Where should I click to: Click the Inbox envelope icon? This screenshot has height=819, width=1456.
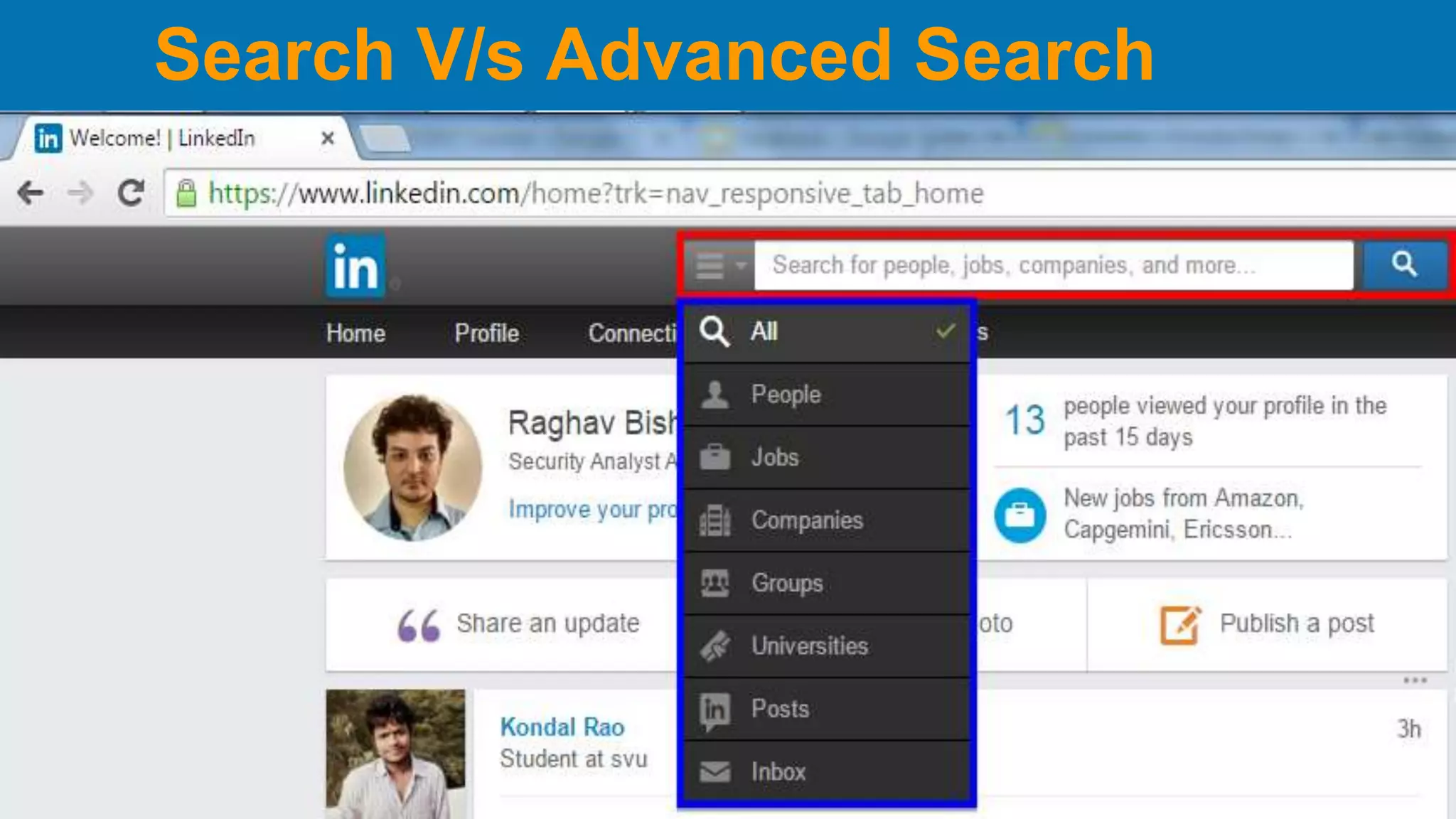point(714,771)
